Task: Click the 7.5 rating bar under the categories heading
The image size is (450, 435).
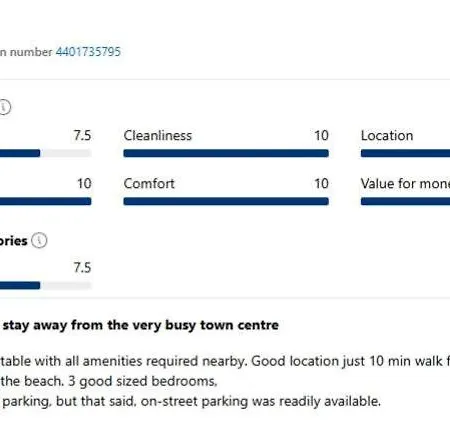Action: pos(45,285)
